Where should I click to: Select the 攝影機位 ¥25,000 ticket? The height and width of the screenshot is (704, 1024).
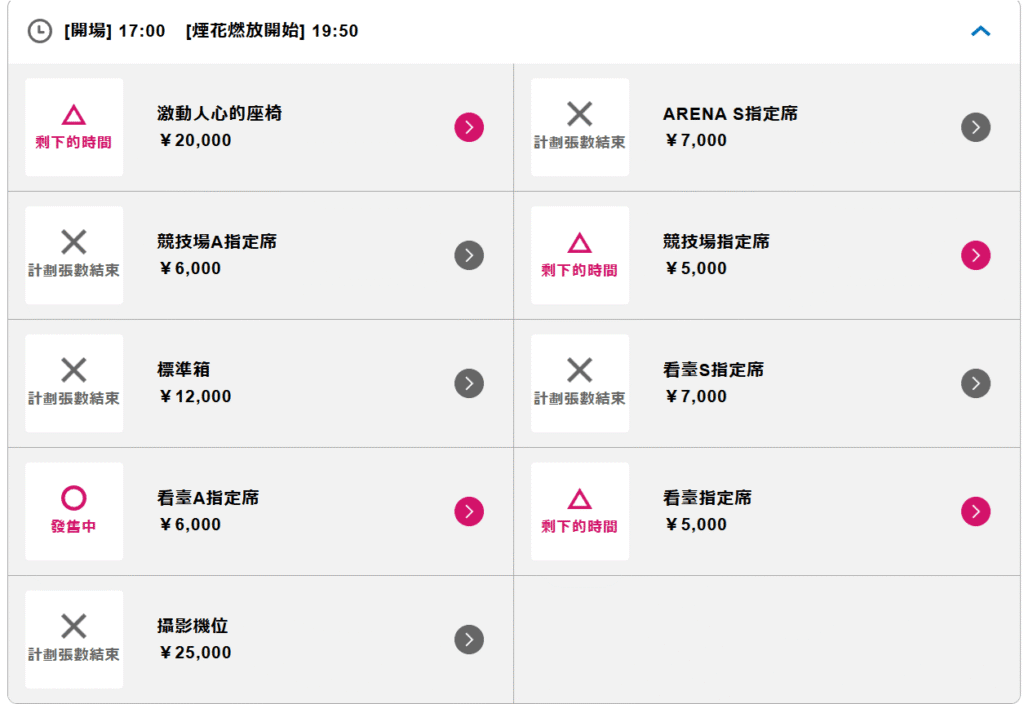pyautogui.click(x=260, y=639)
